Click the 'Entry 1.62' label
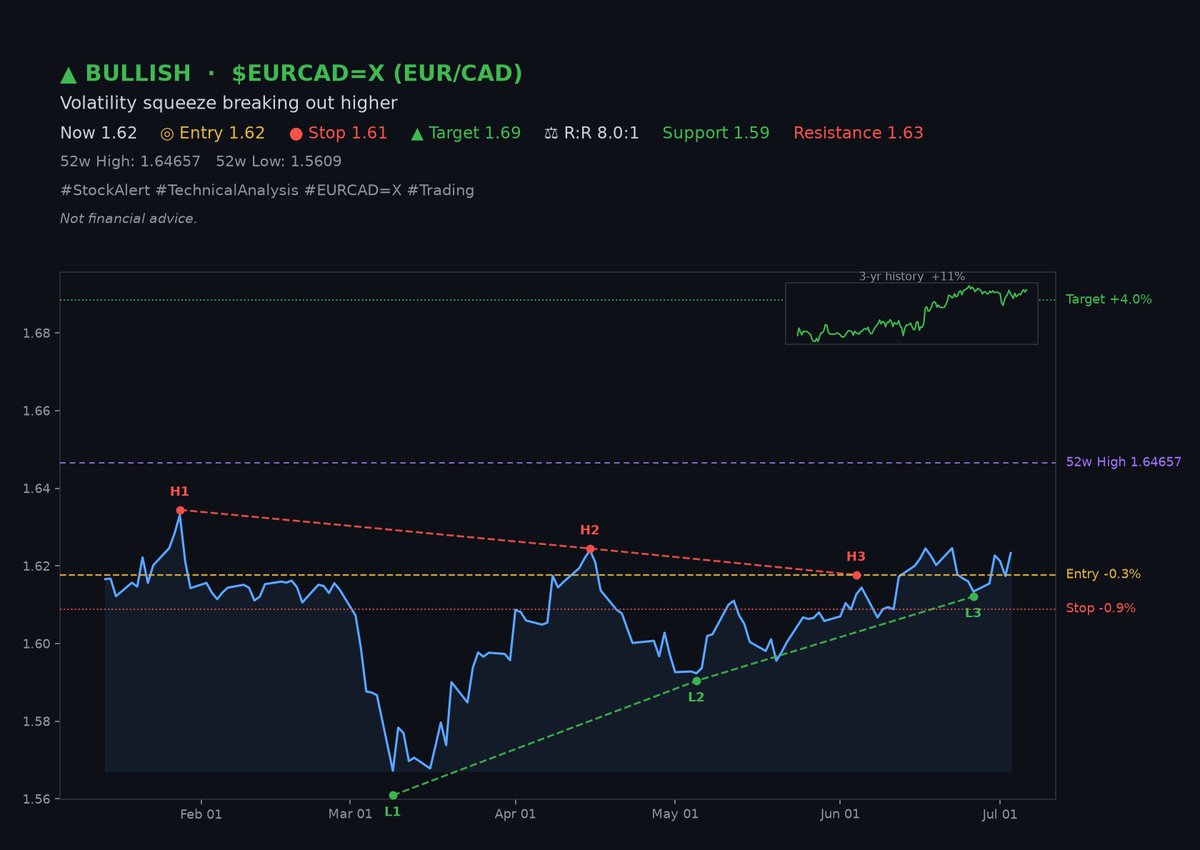 tap(212, 133)
